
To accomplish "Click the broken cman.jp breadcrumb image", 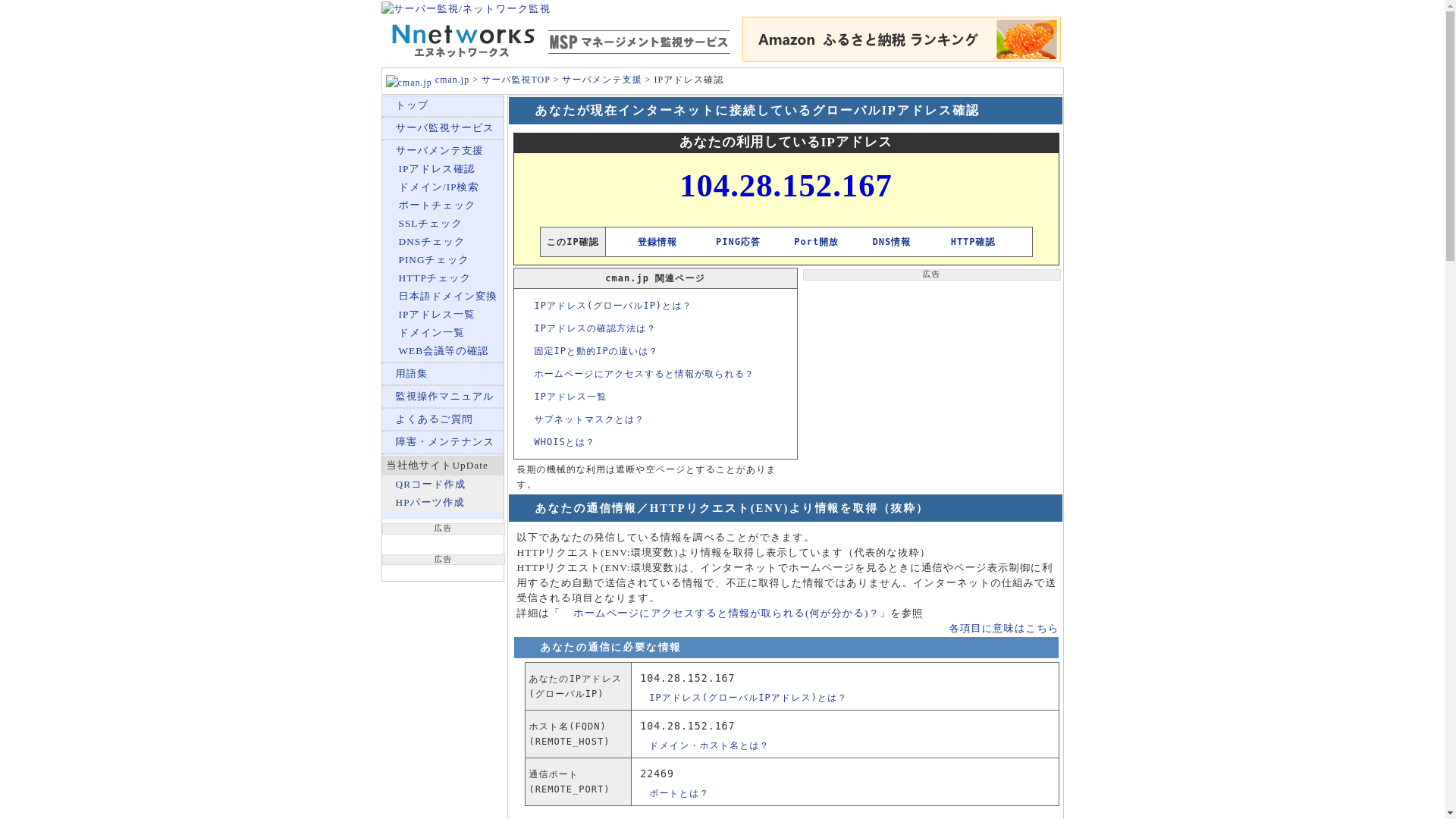I will click(408, 82).
